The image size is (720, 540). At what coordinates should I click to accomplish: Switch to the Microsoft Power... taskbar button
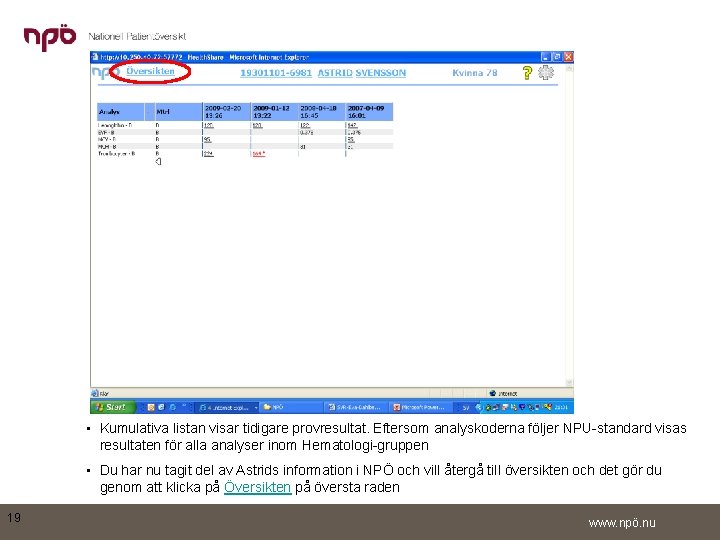tap(422, 407)
